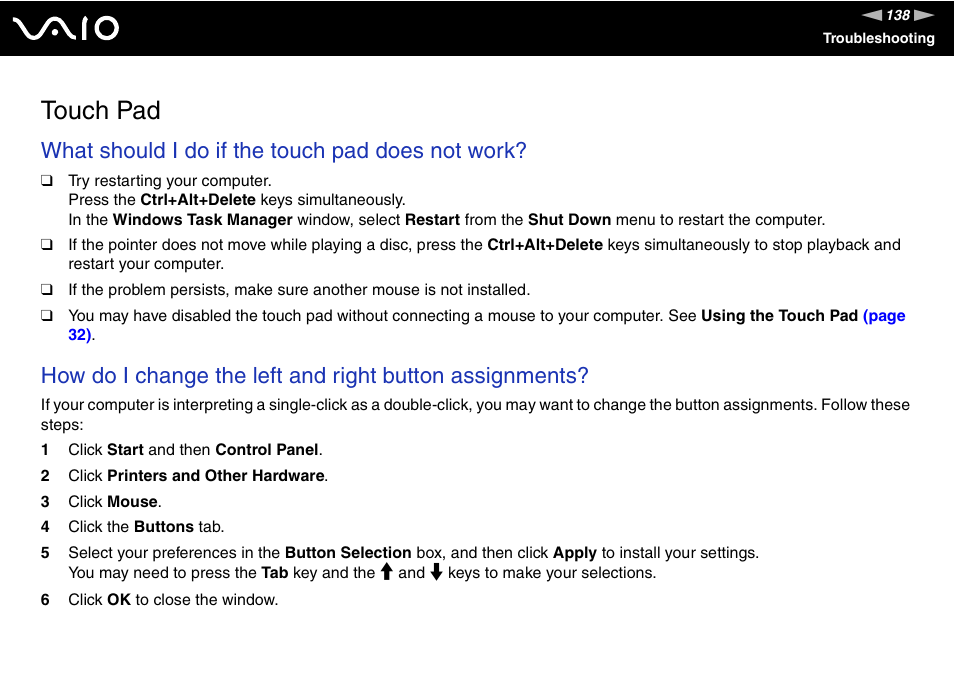The image size is (954, 674).
Task: Click the line "If the problem persists, make sure another mouse is not installed."
Action: (x=299, y=290)
